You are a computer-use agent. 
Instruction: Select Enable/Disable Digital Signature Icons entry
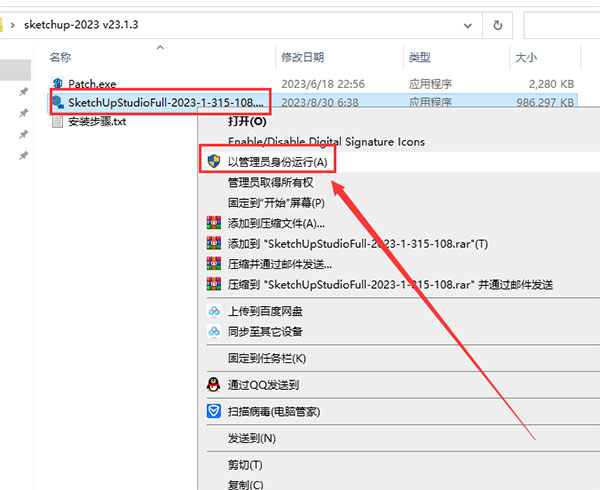pyautogui.click(x=326, y=142)
